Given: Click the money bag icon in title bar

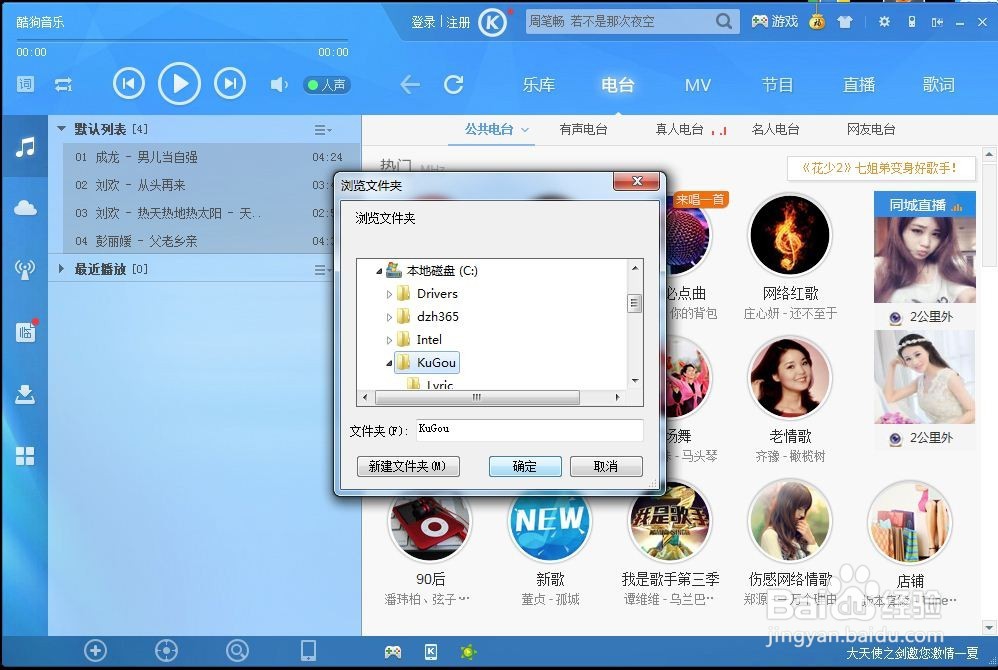Looking at the screenshot, I should point(817,20).
